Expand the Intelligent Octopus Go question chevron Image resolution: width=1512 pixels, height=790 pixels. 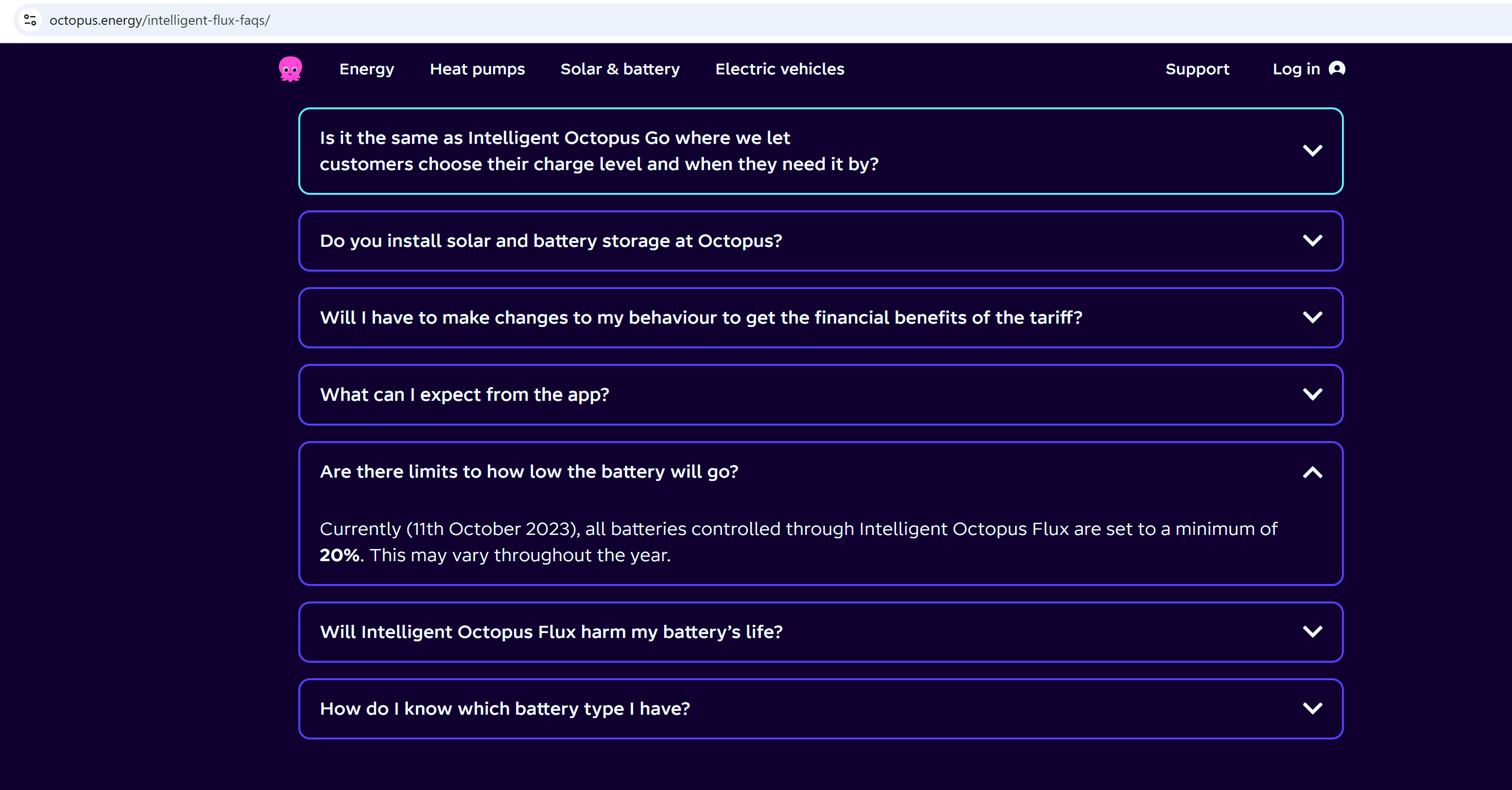(x=1312, y=151)
